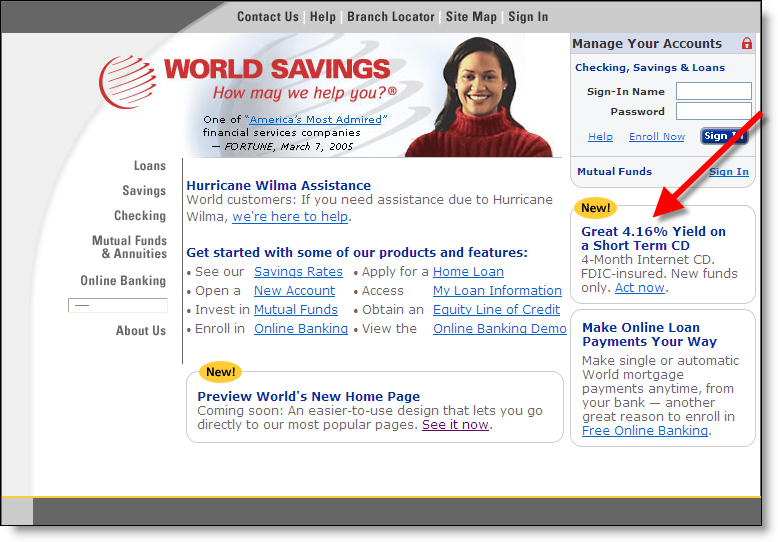Image resolution: width=778 pixels, height=542 pixels.
Task: Open the Help link under Password
Action: tap(600, 136)
